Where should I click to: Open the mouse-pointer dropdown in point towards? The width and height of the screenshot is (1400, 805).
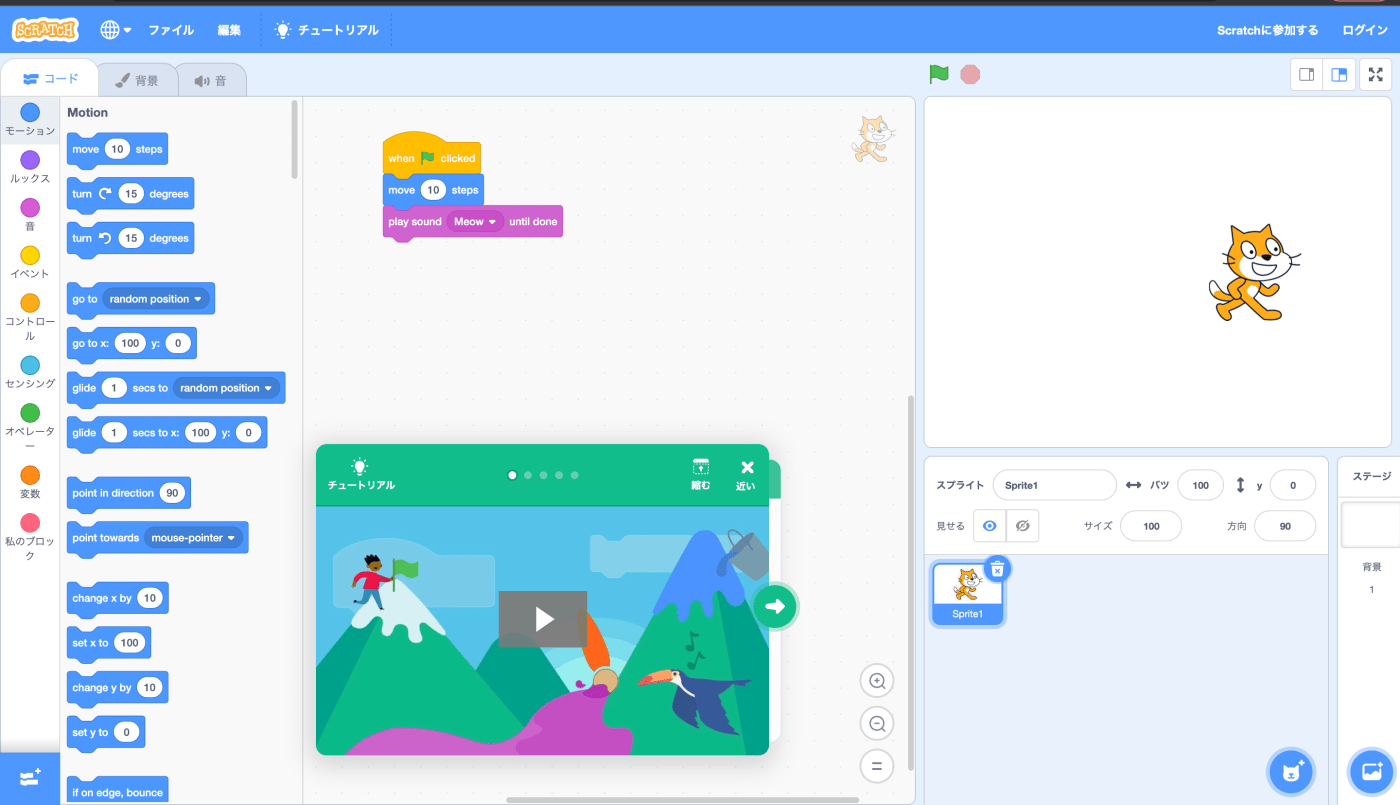pyautogui.click(x=232, y=538)
